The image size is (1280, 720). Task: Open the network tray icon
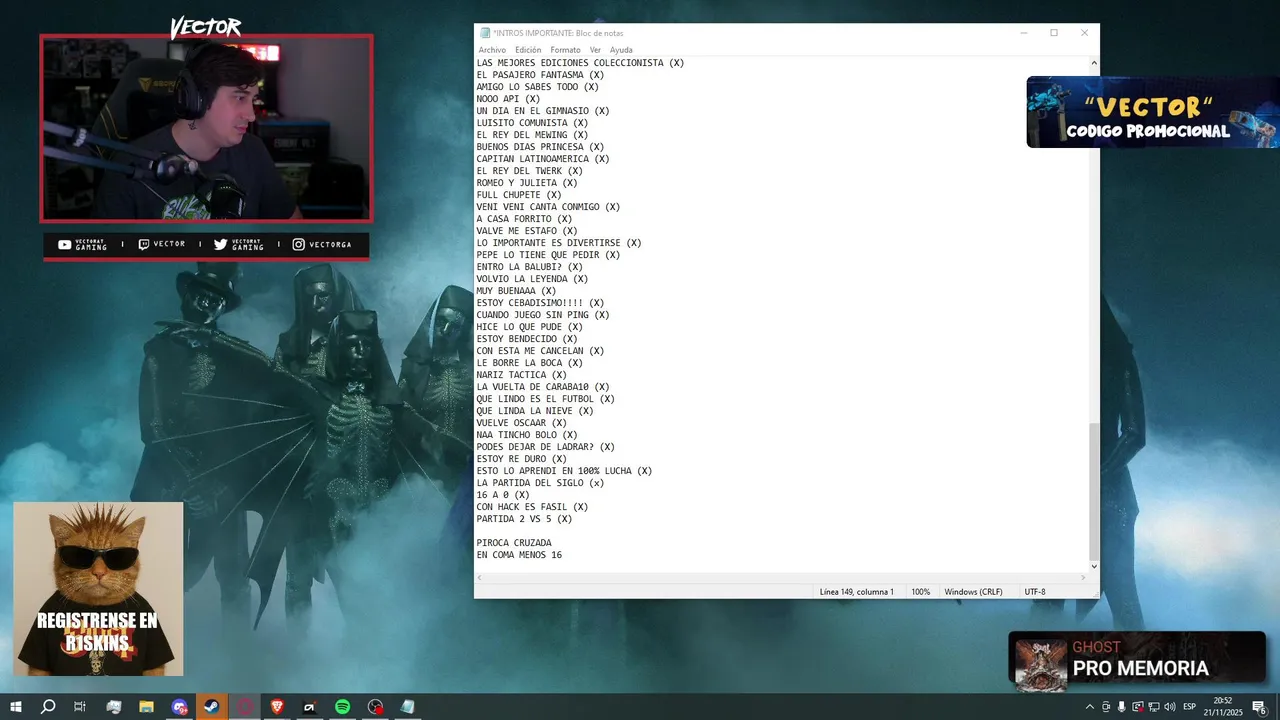click(x=1154, y=707)
